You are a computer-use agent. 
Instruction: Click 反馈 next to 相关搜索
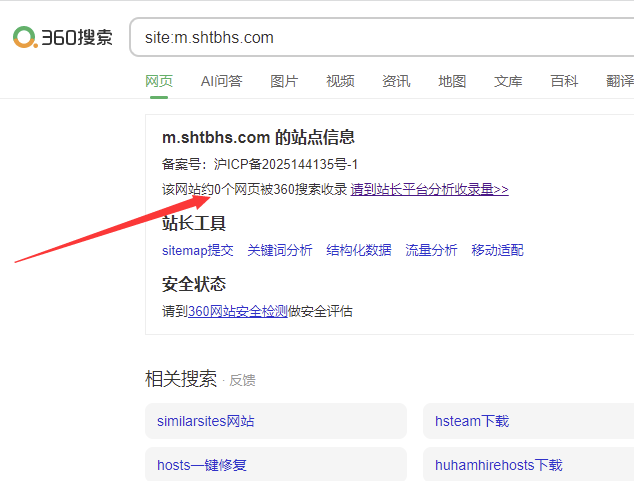coord(243,380)
